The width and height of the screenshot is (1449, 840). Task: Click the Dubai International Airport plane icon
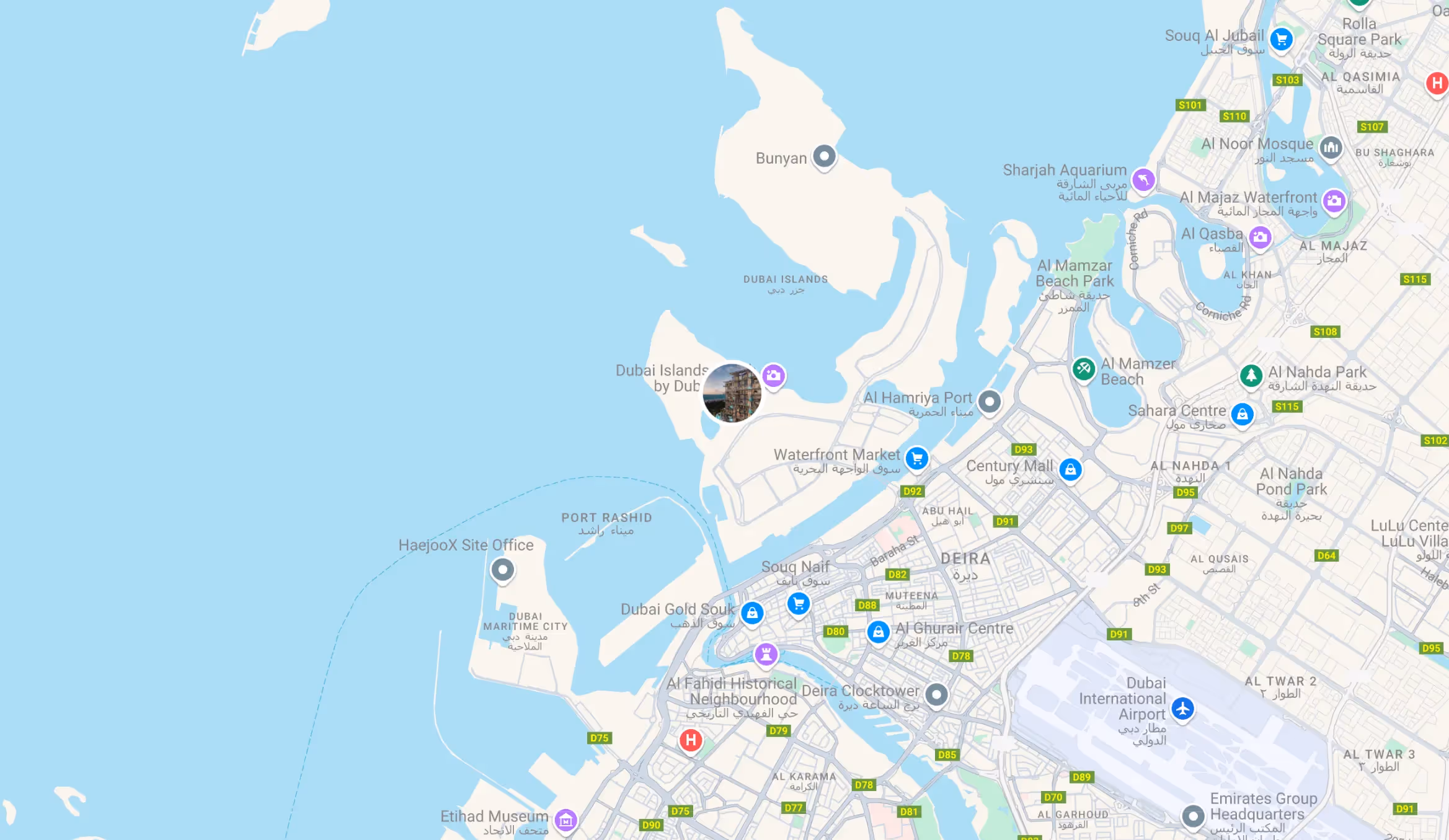[1182, 709]
